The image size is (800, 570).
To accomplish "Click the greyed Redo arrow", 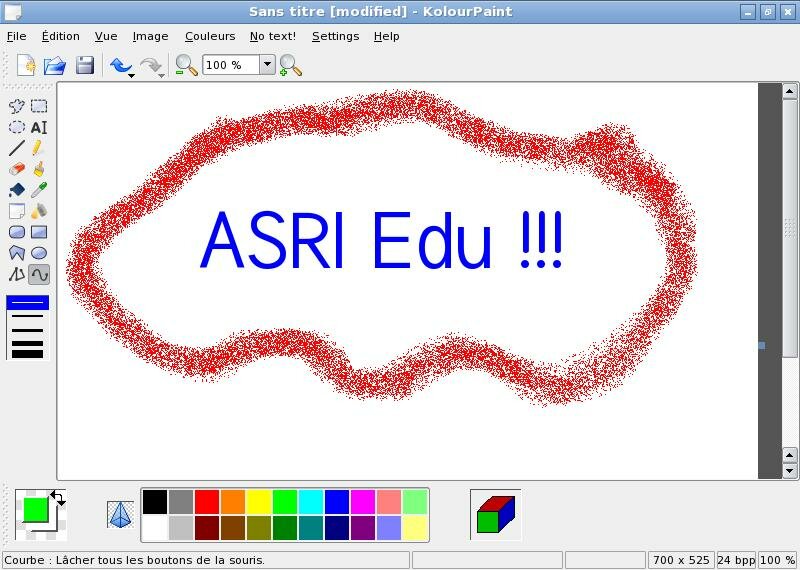I will coord(149,65).
